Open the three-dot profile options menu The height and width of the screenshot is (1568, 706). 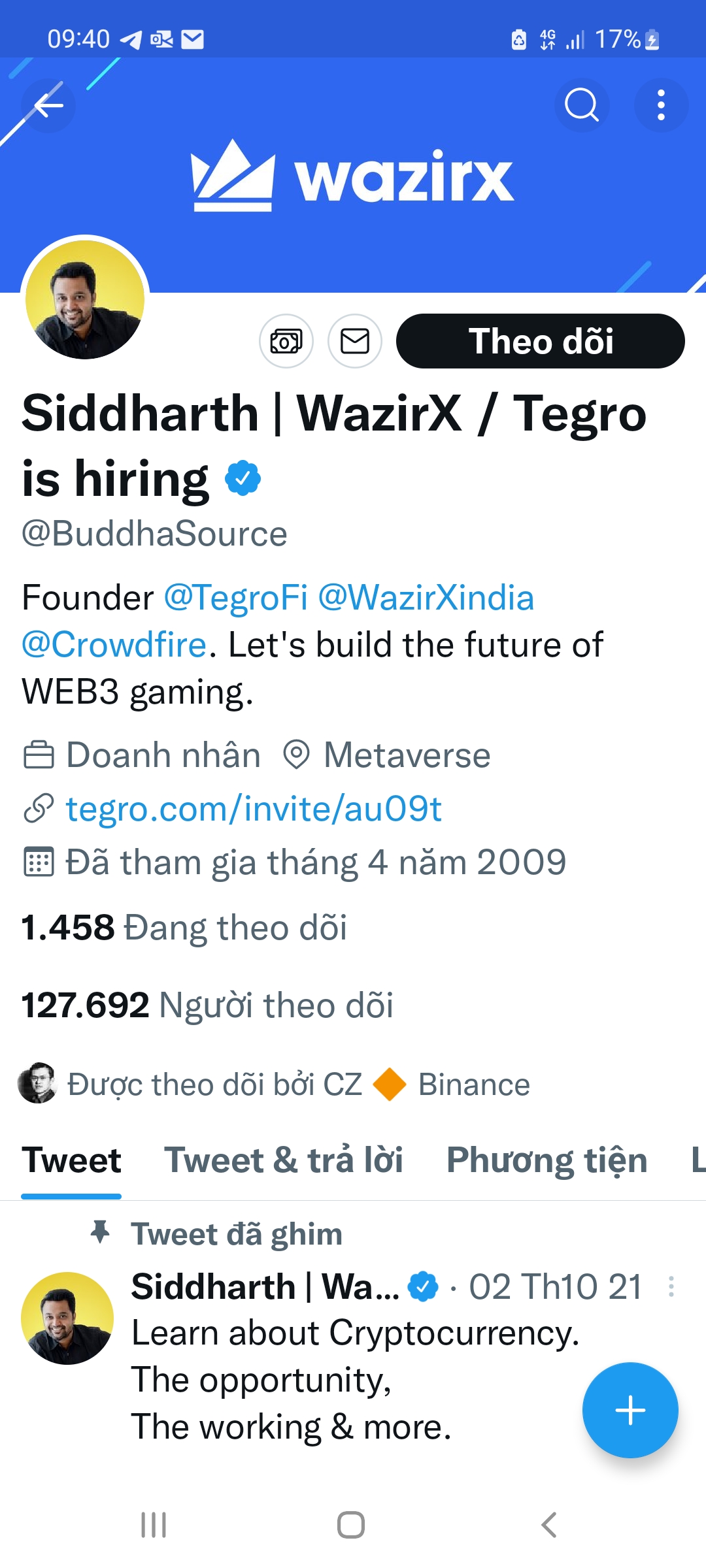pos(661,105)
